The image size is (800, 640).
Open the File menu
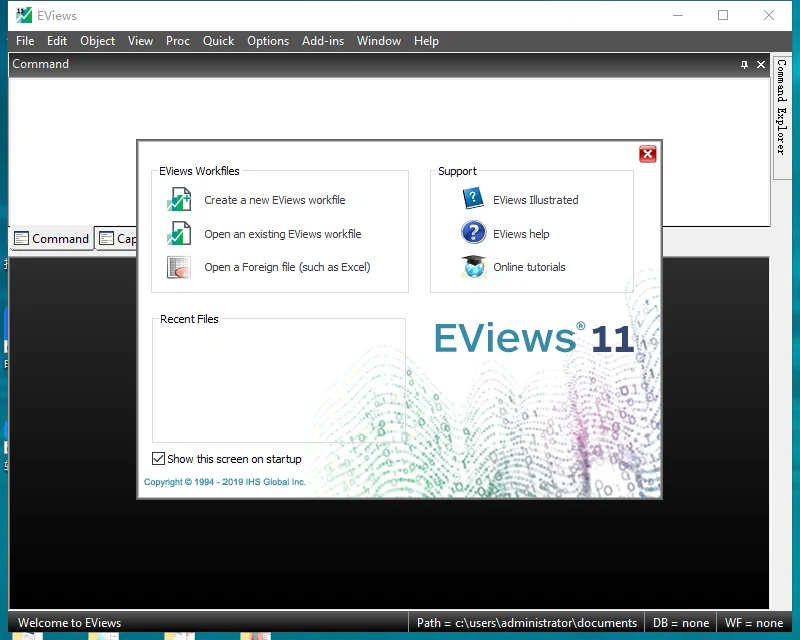[25, 41]
